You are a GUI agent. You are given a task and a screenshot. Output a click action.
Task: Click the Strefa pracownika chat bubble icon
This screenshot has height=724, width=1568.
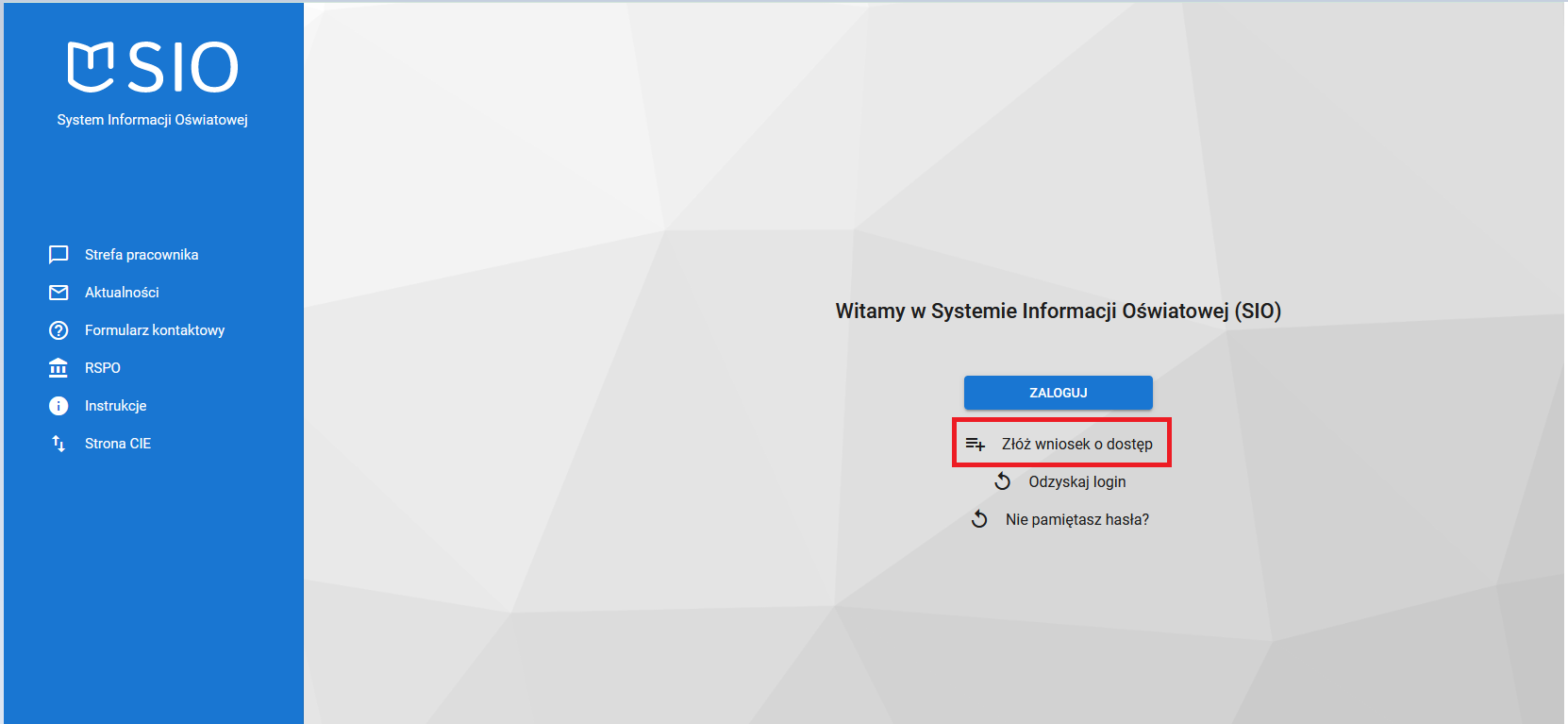[58, 255]
